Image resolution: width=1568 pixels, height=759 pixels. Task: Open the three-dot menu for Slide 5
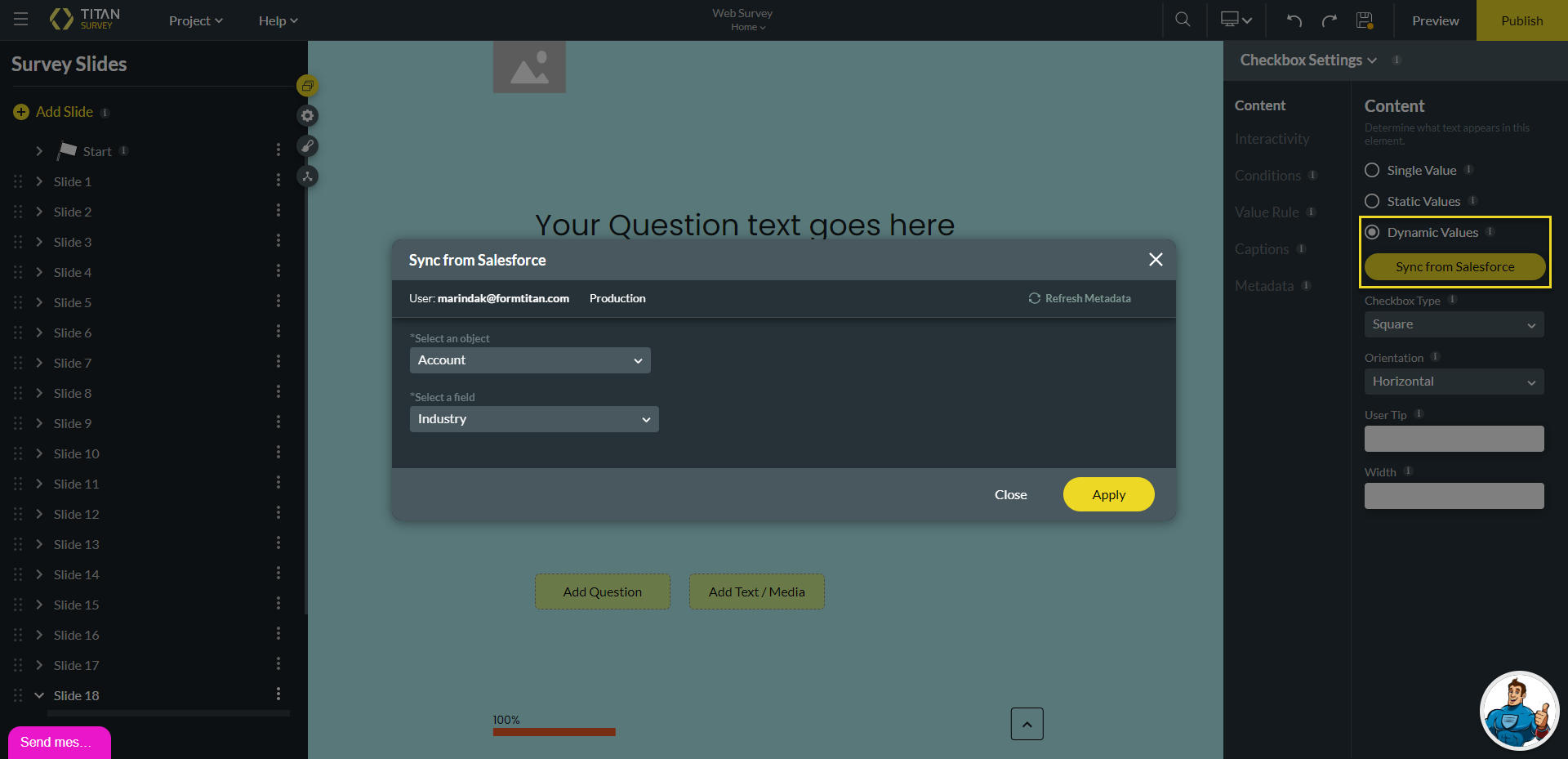278,301
